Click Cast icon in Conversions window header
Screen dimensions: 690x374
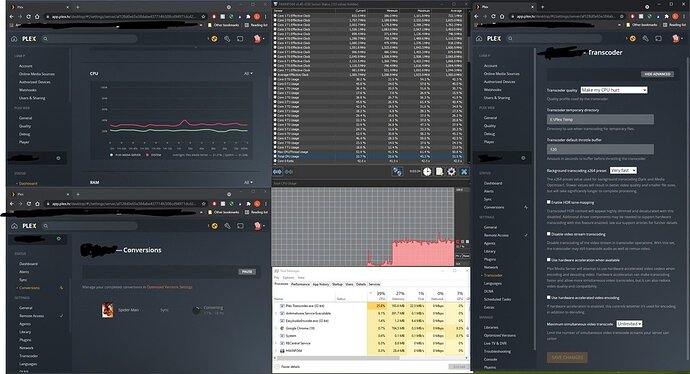(240, 226)
